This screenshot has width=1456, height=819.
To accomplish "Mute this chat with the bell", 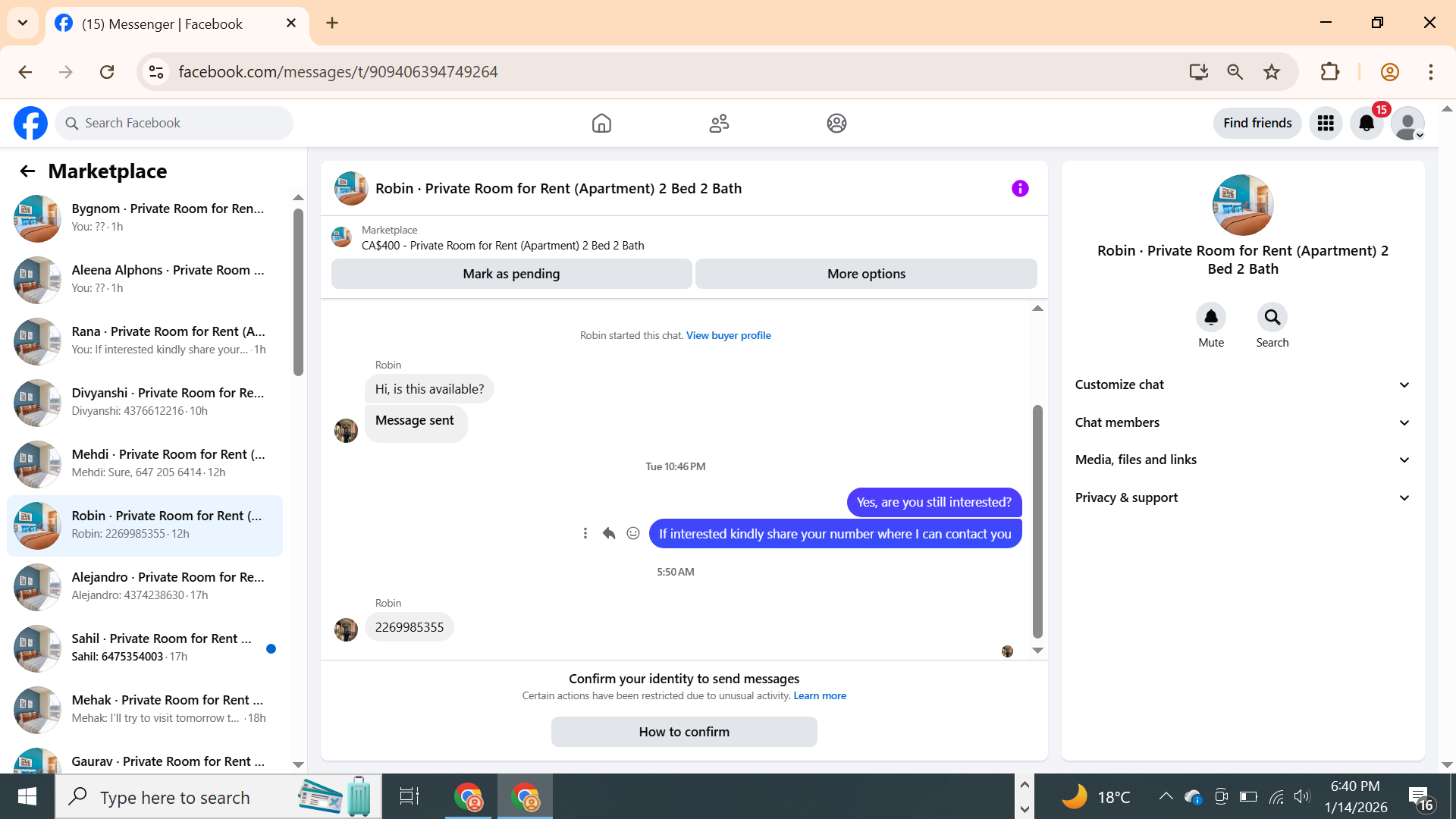I will coord(1211,317).
